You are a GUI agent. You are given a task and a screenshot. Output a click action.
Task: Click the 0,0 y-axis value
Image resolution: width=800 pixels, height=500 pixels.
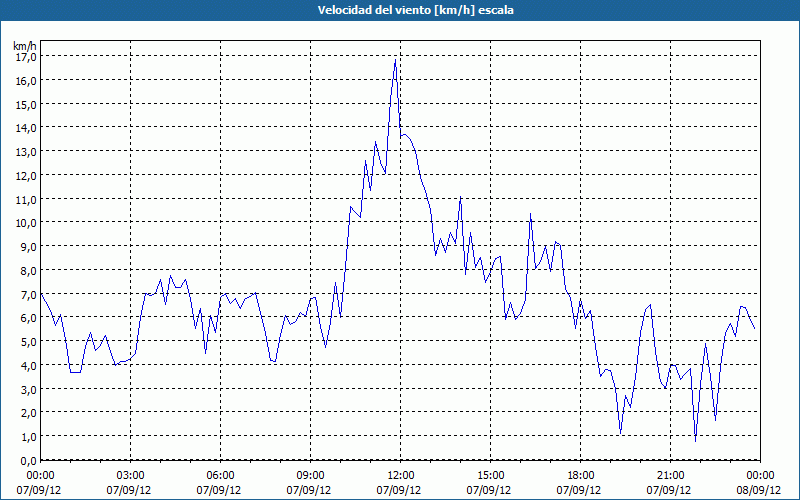(28, 461)
